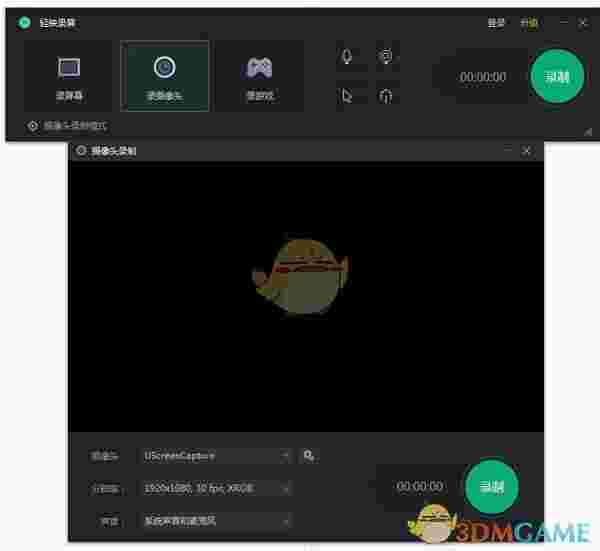600x551 pixels.
Task: Open the upgrade link in the title bar
Action: click(x=529, y=24)
